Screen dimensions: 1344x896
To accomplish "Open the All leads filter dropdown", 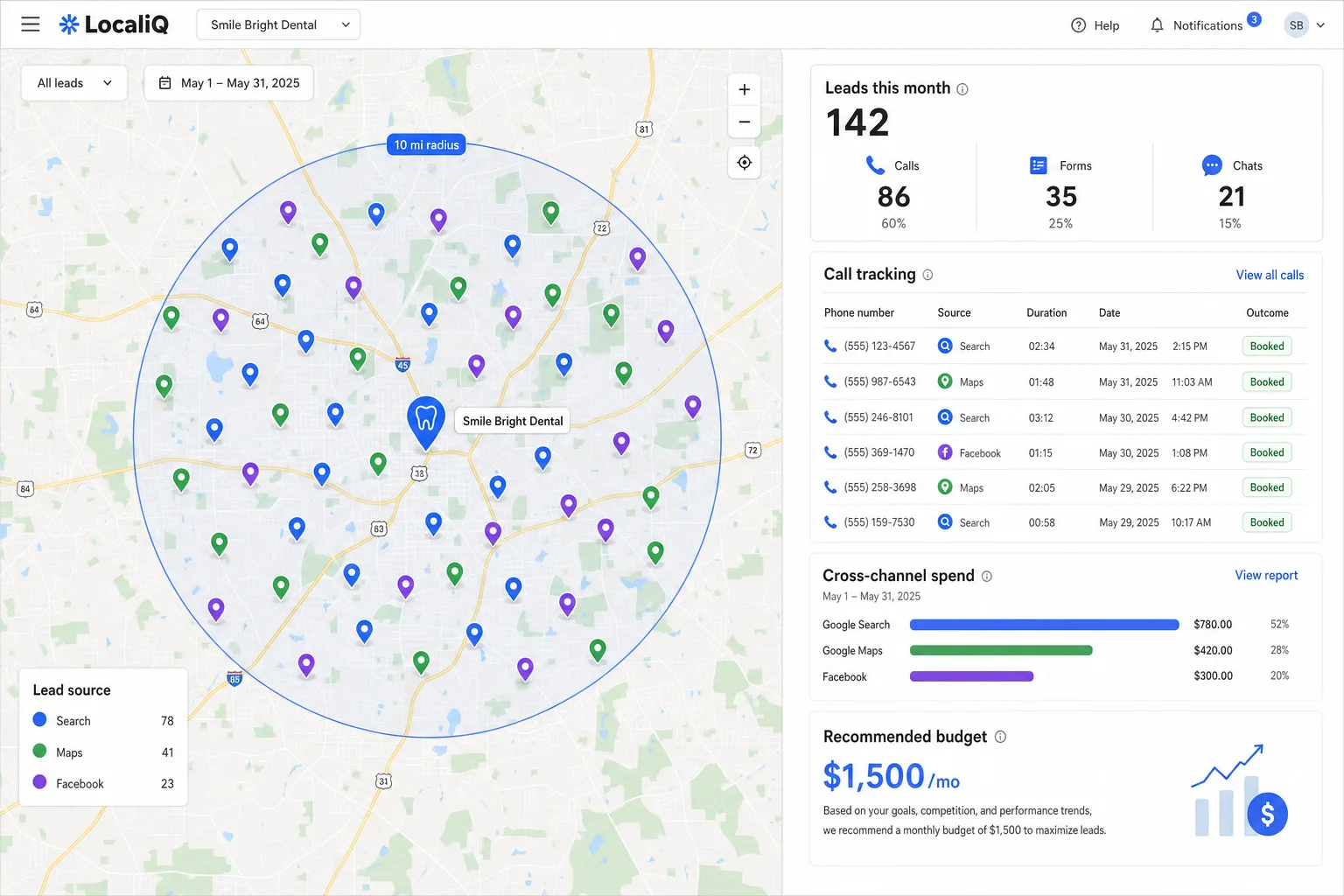I will coord(74,83).
